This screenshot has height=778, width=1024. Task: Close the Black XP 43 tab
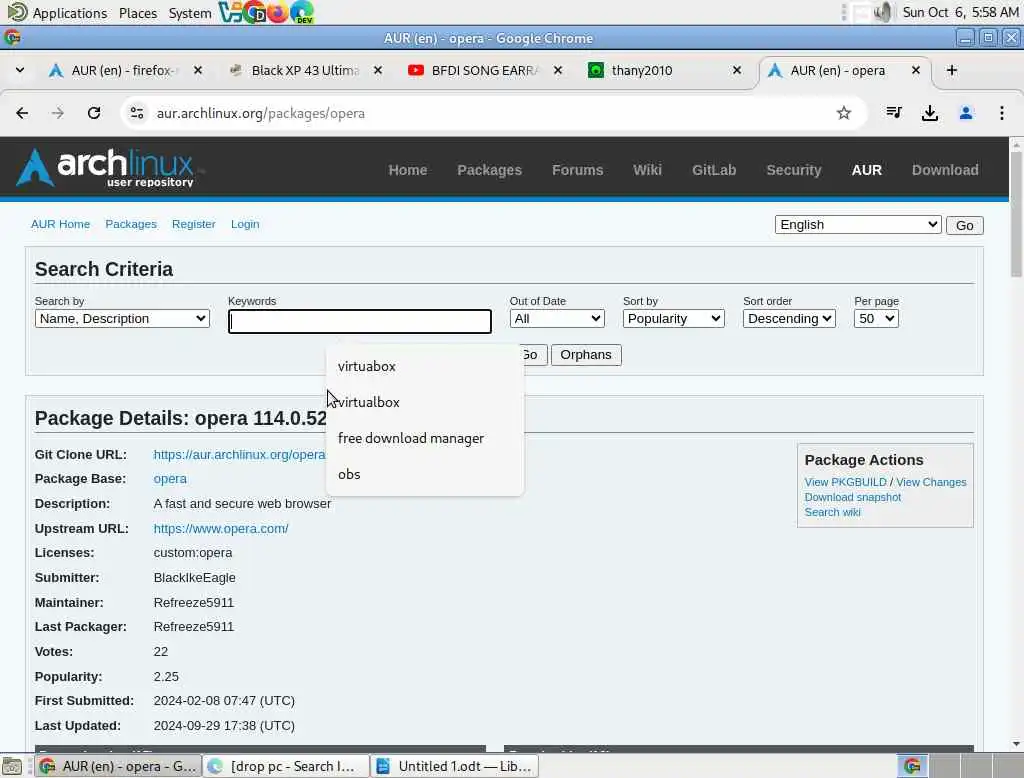point(377,70)
